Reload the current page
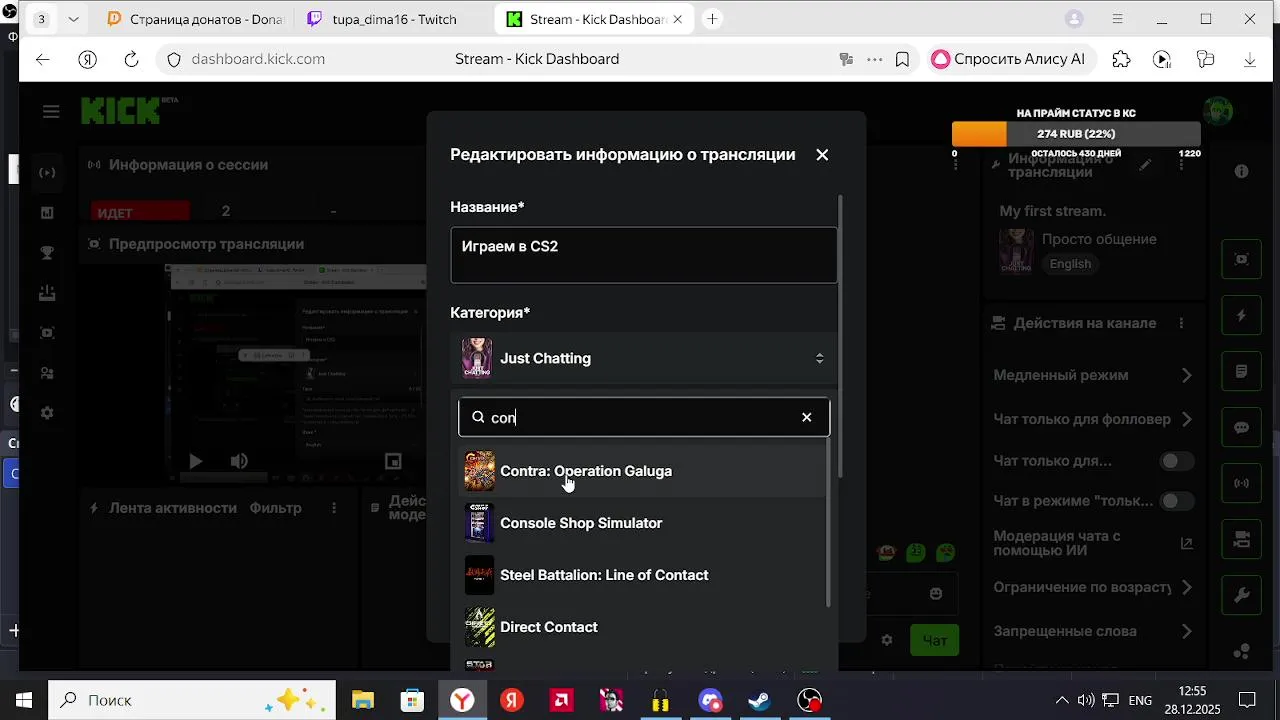Image resolution: width=1280 pixels, height=720 pixels. [131, 60]
